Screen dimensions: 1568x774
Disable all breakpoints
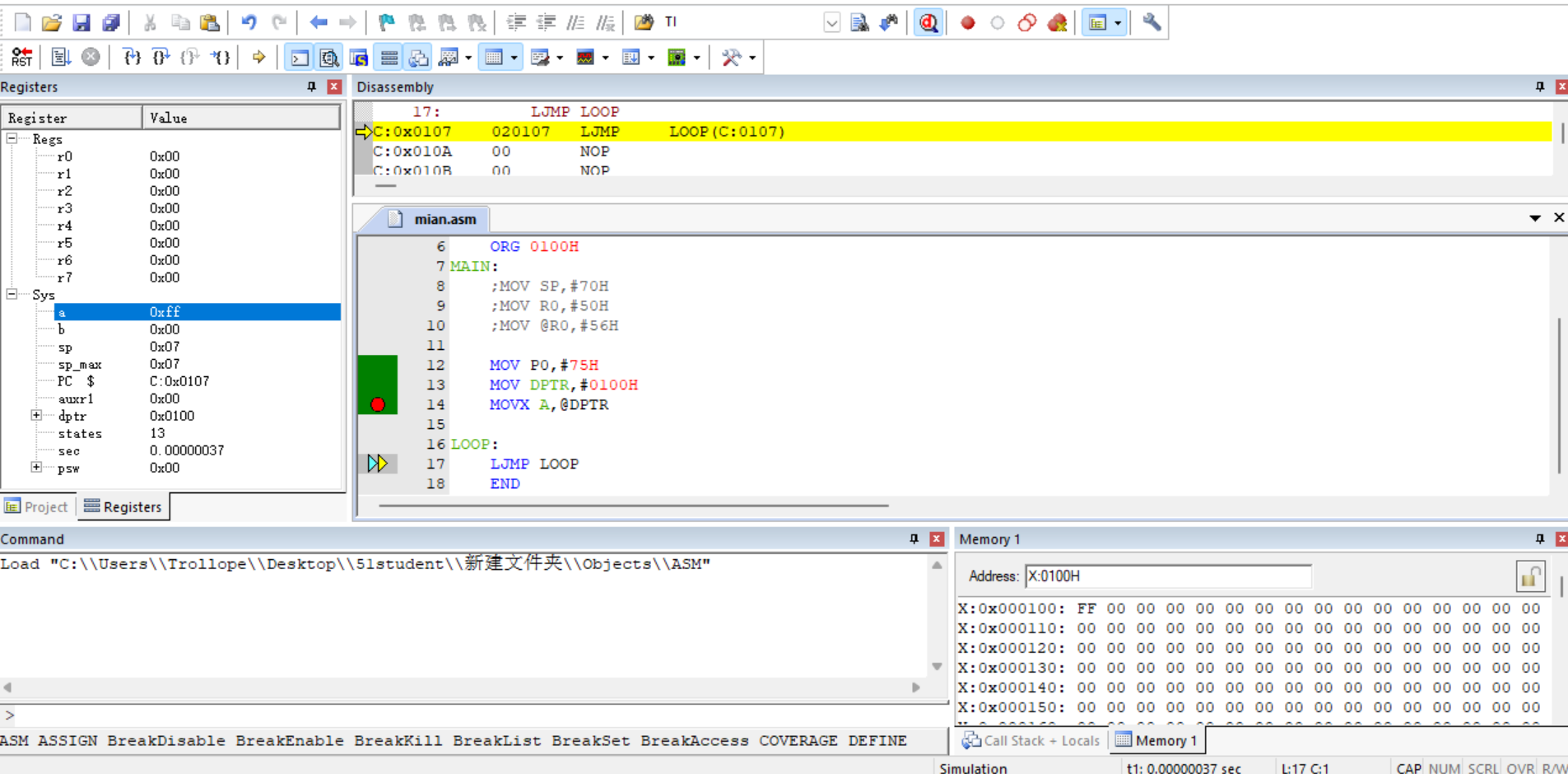click(1027, 22)
